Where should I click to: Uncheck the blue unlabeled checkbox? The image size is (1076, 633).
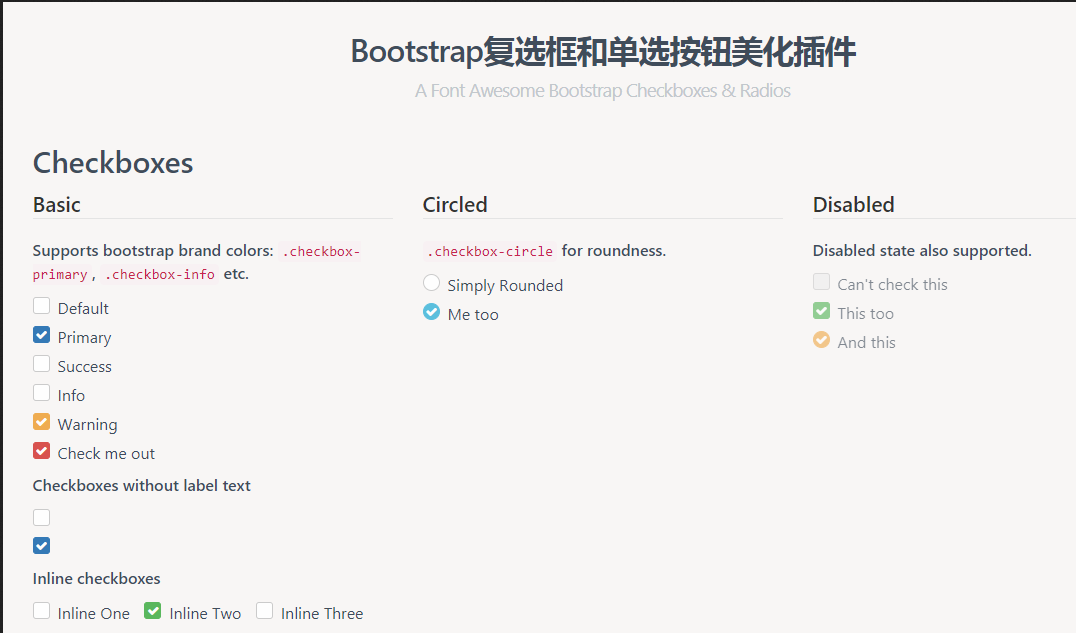(x=41, y=545)
